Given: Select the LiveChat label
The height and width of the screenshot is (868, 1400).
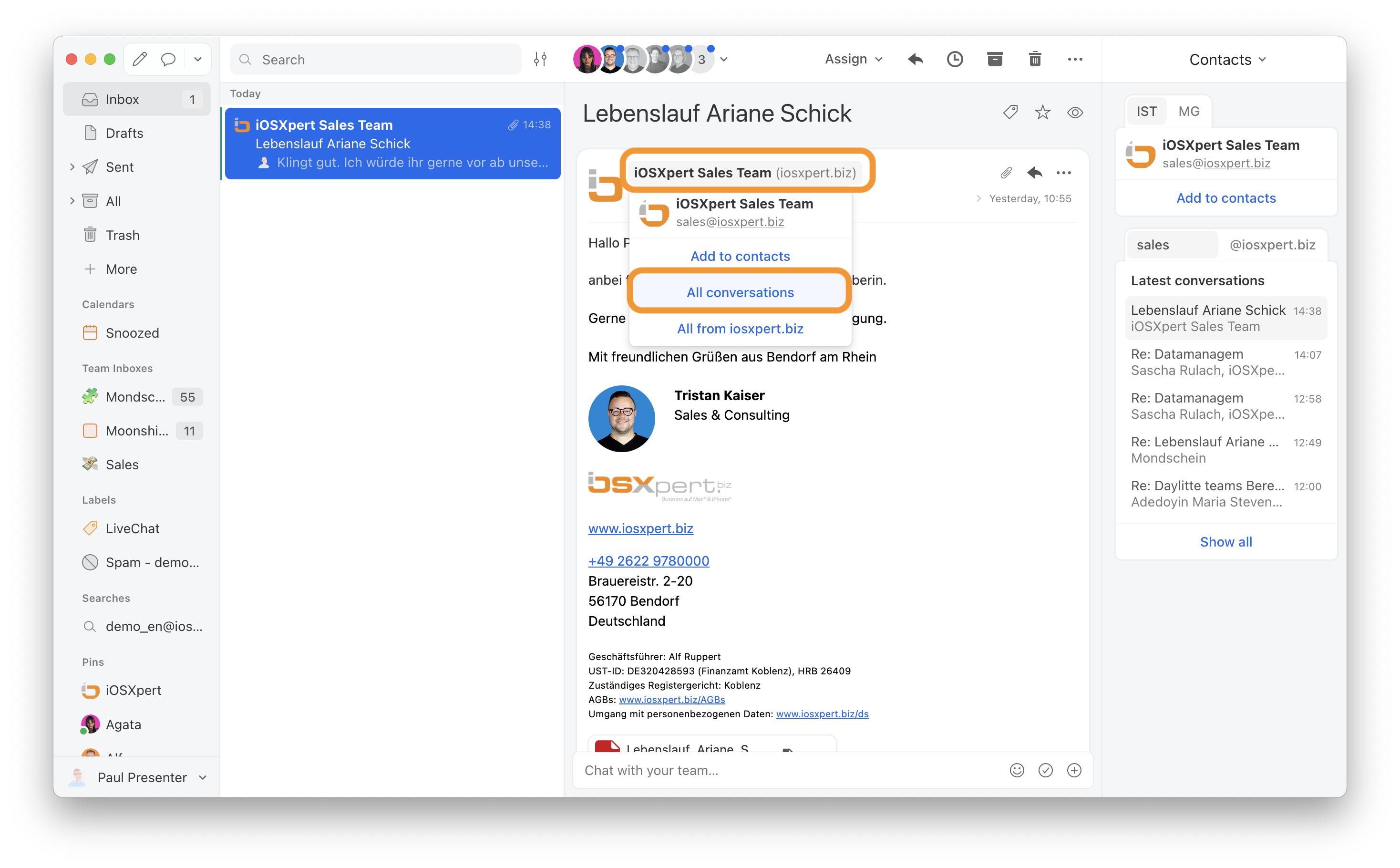Looking at the screenshot, I should (x=136, y=528).
